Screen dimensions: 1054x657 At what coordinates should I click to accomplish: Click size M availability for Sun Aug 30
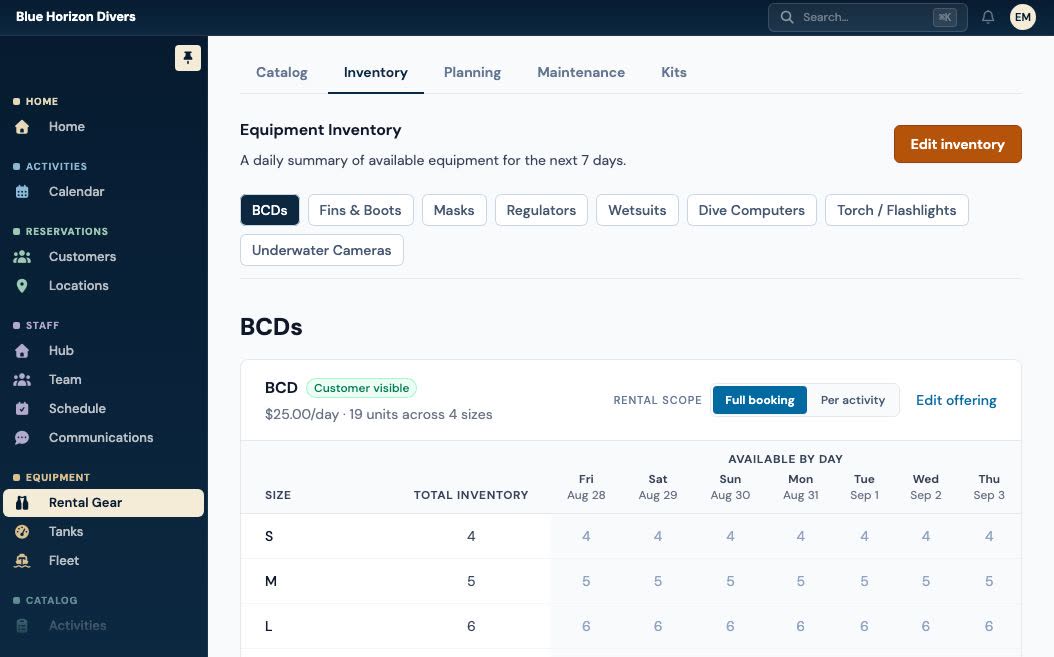(730, 582)
